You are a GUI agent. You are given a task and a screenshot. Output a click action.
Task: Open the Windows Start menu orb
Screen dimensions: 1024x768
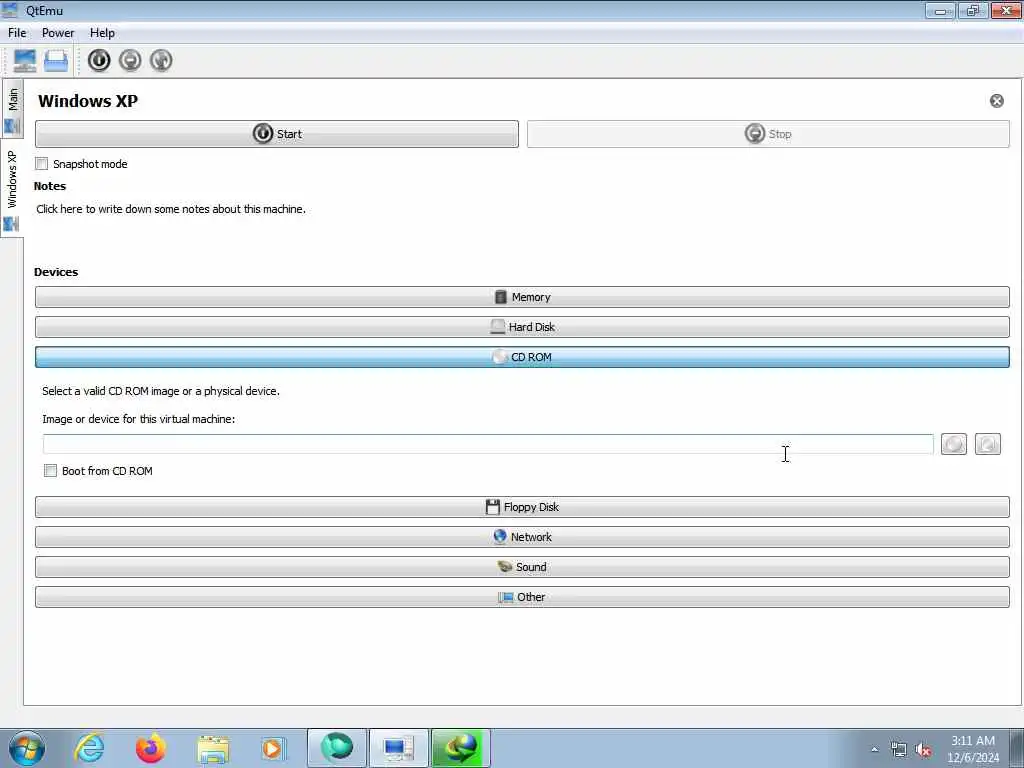(27, 748)
